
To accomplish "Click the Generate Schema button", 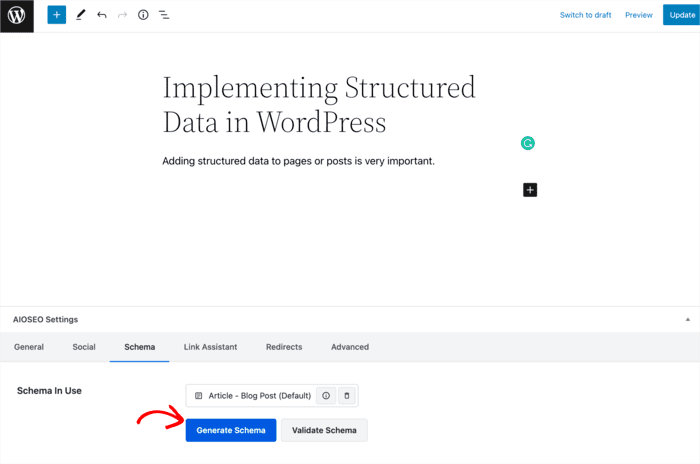I will 231,430.
